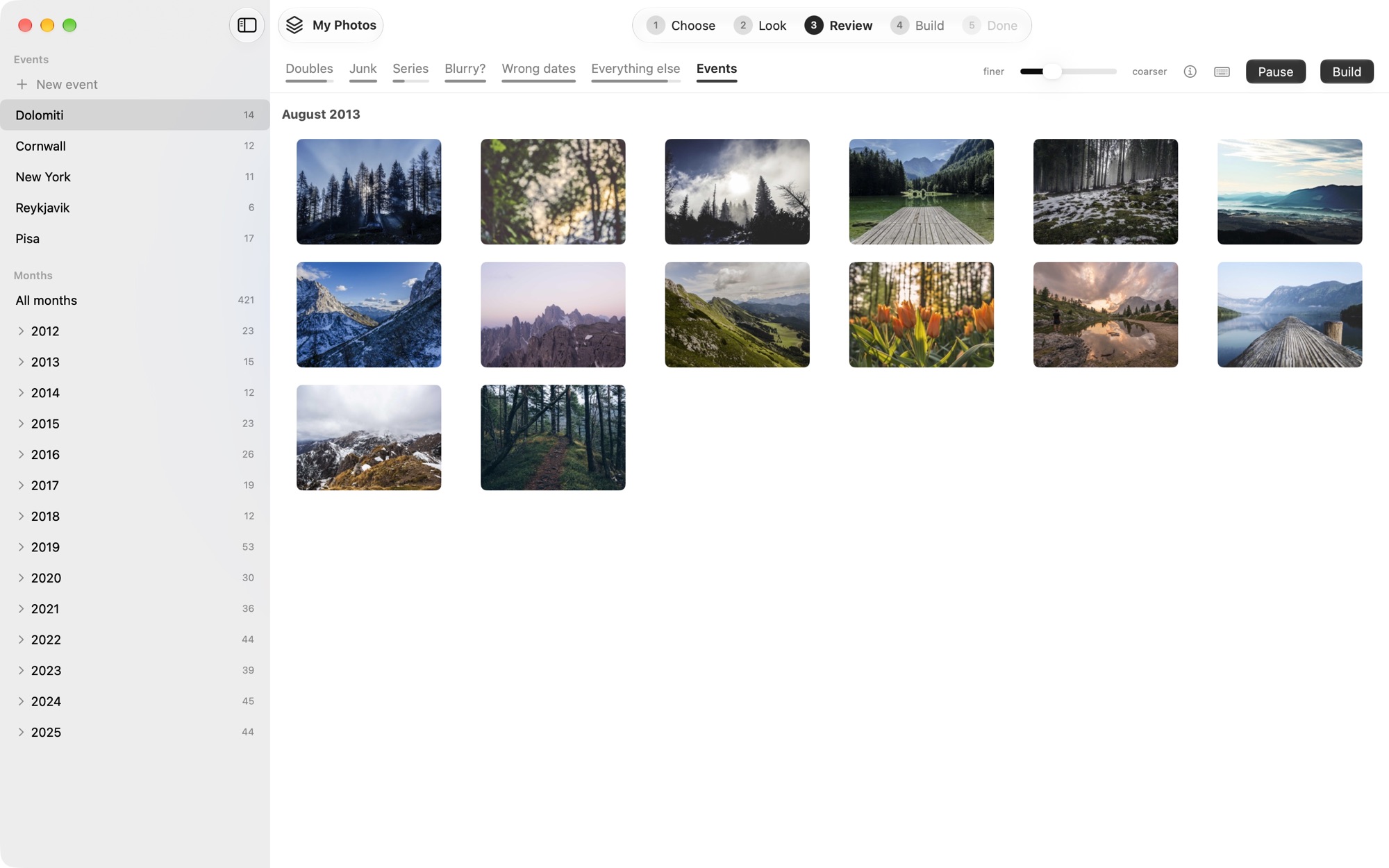Click the finer-coarser slider knob
This screenshot has width=1389, height=868.
pyautogui.click(x=1052, y=72)
